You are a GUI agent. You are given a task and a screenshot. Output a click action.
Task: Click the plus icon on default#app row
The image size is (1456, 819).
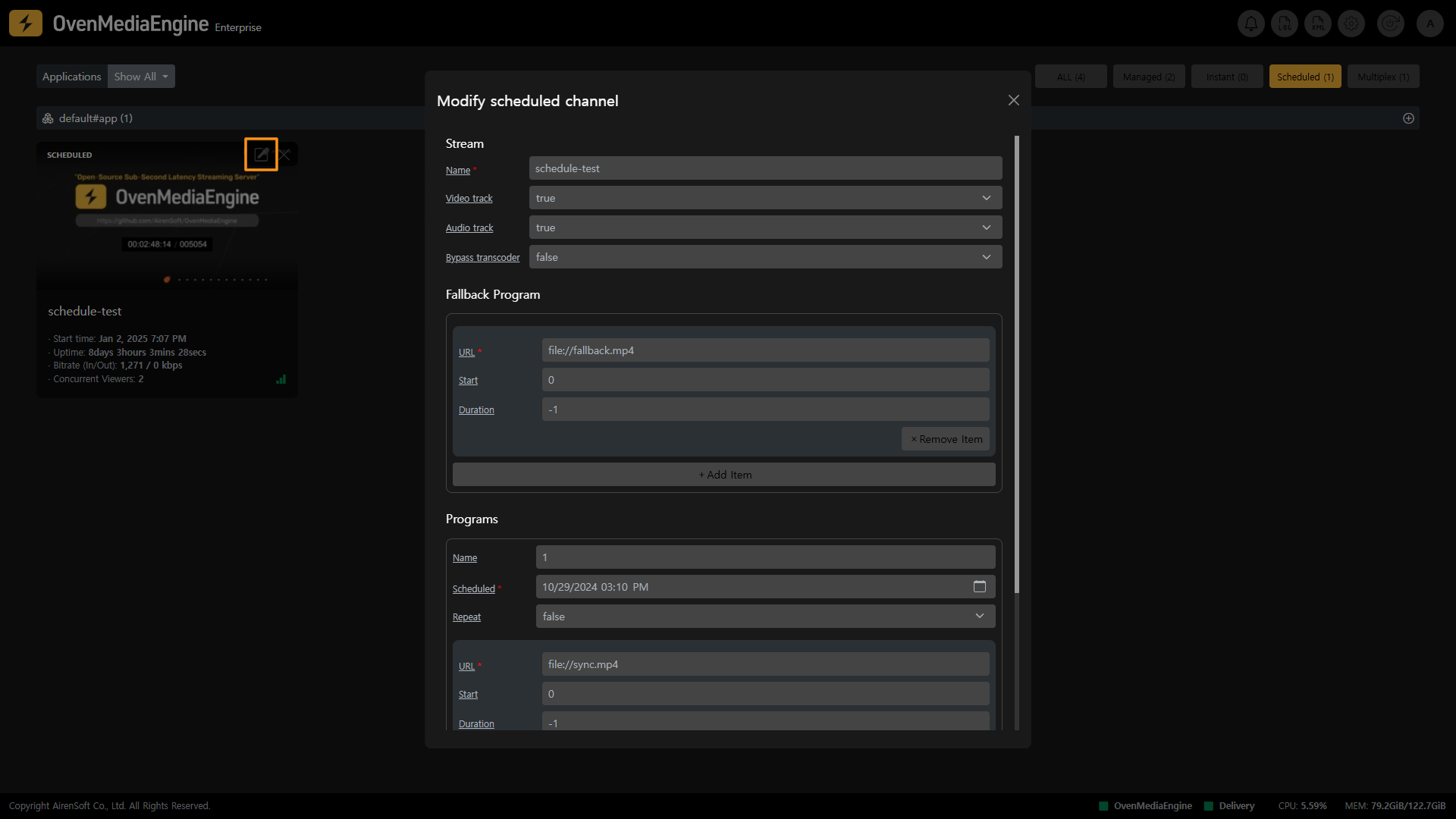pos(1408,118)
